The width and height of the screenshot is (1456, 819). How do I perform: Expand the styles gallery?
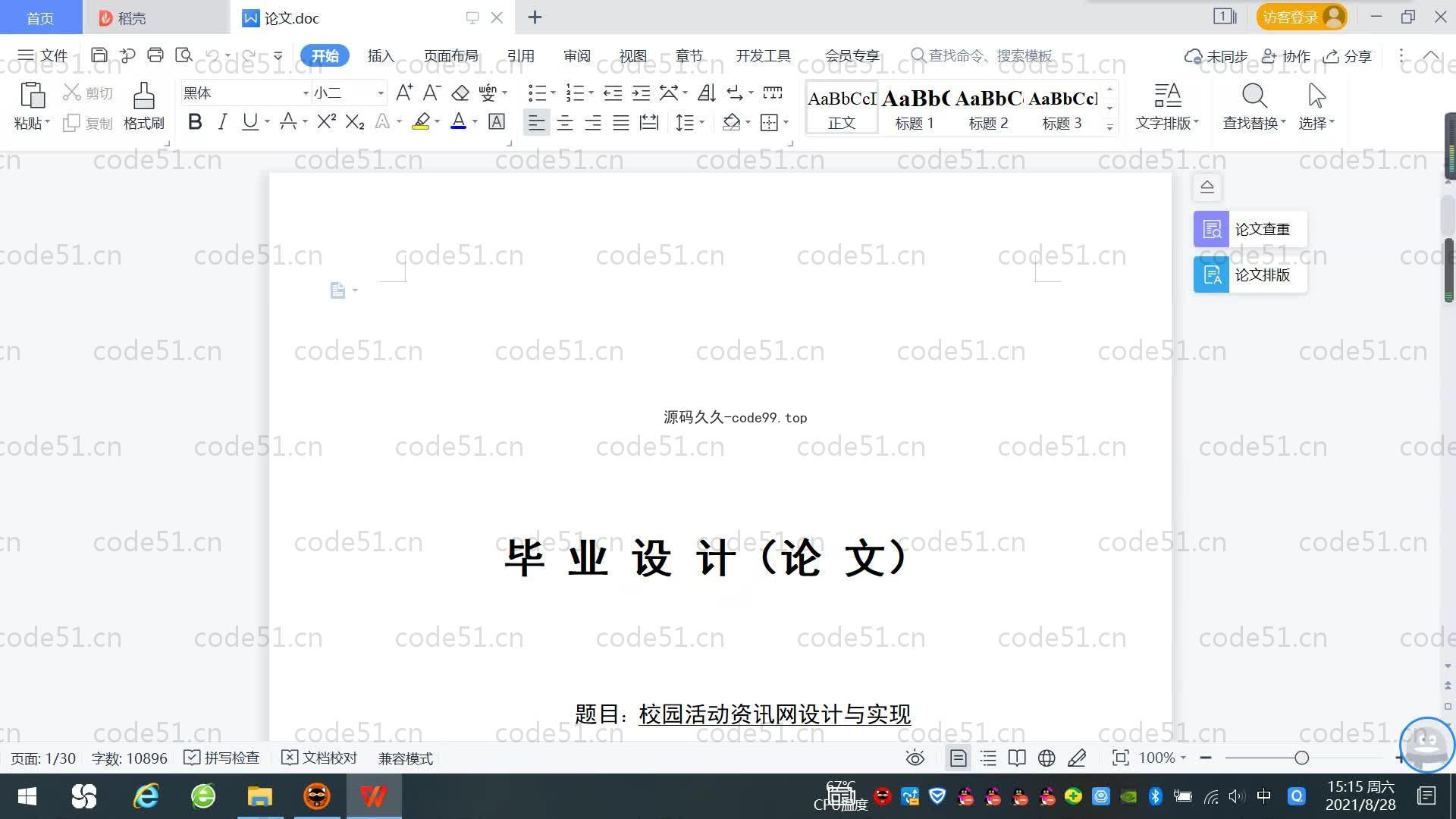pyautogui.click(x=1109, y=127)
